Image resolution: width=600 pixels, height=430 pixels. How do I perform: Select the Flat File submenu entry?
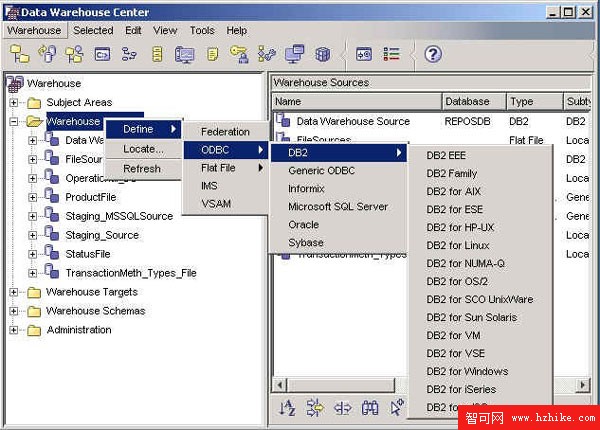tap(226, 168)
